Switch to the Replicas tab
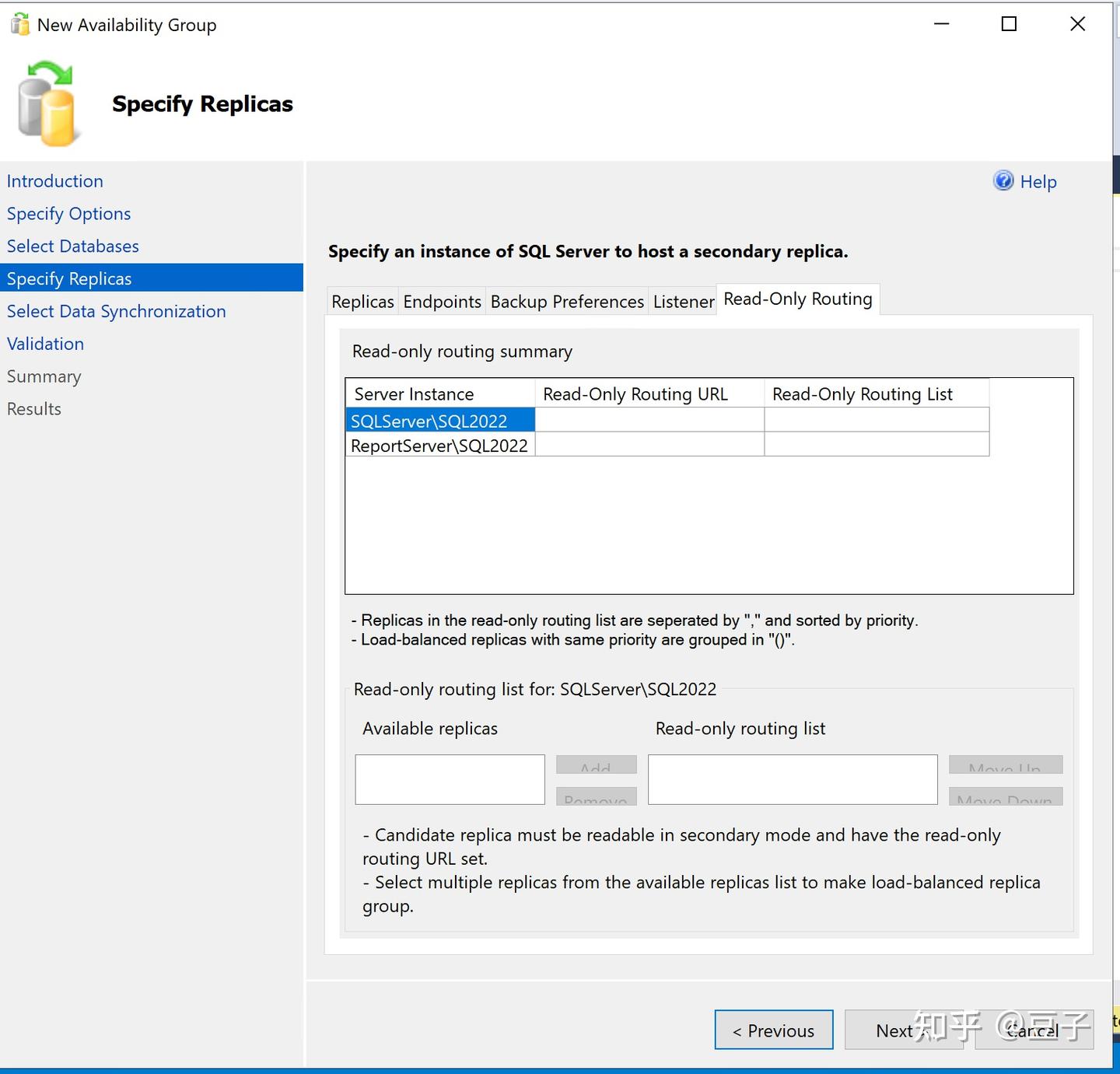 pos(362,301)
